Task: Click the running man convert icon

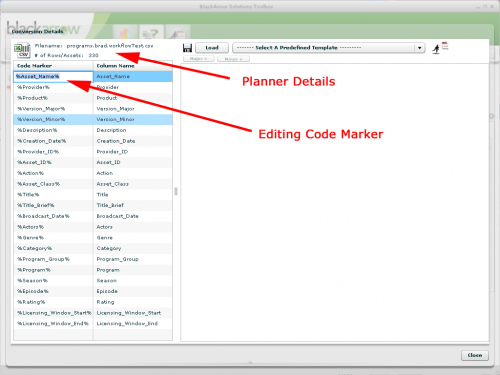Action: click(x=436, y=49)
